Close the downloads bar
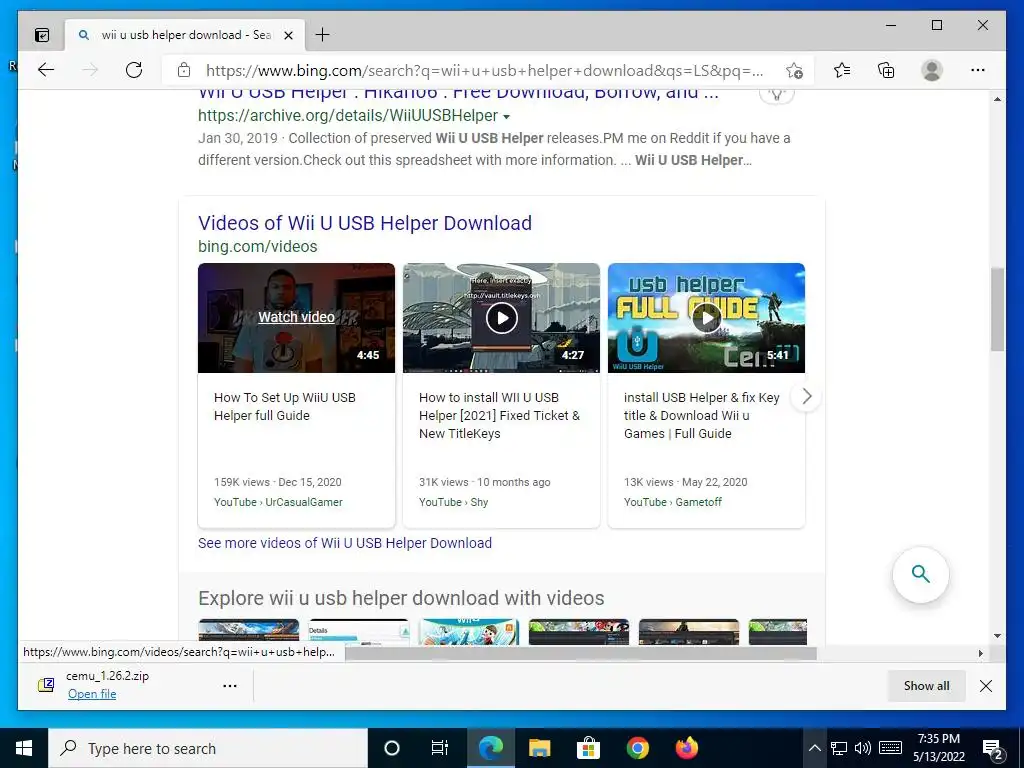 click(x=986, y=686)
